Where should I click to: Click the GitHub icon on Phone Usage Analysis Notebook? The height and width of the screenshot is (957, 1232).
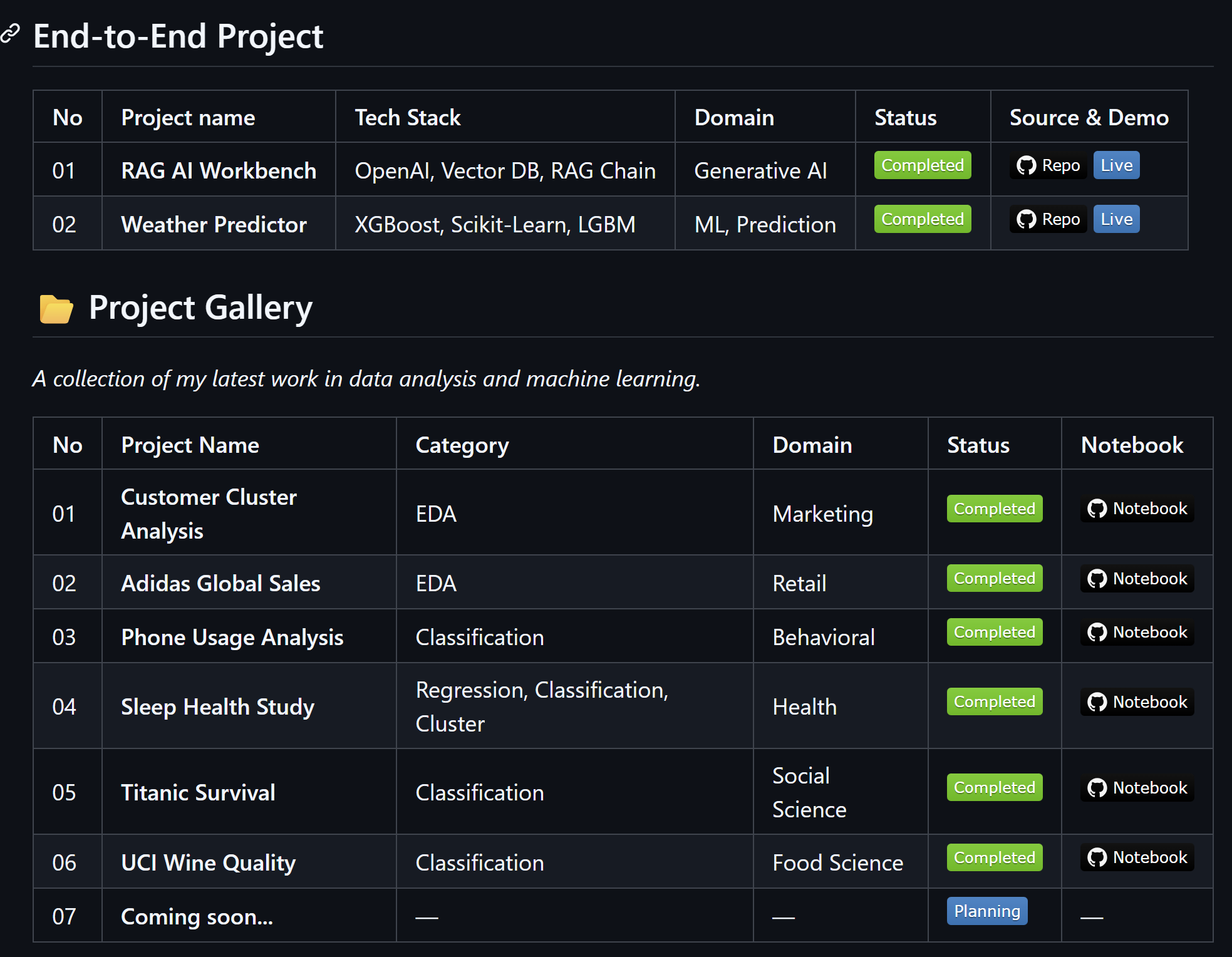(1097, 632)
